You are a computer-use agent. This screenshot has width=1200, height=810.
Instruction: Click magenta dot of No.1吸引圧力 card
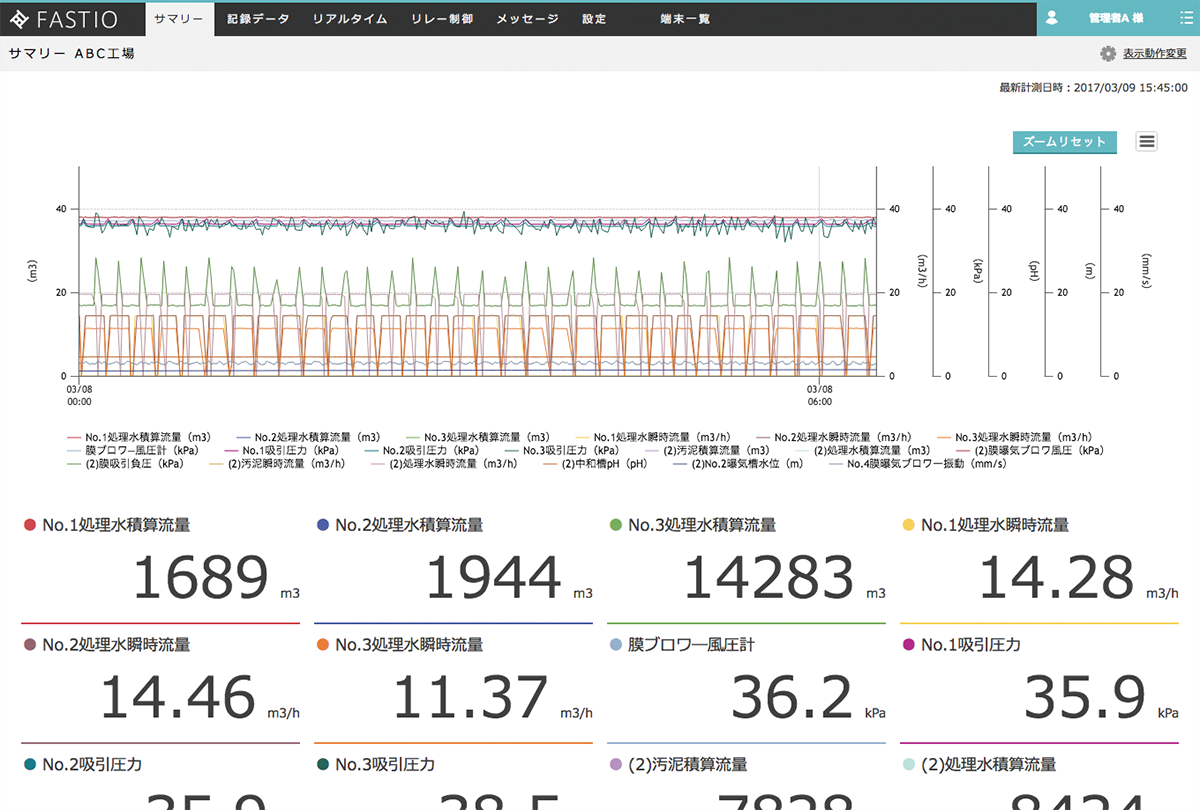pyautogui.click(x=908, y=645)
